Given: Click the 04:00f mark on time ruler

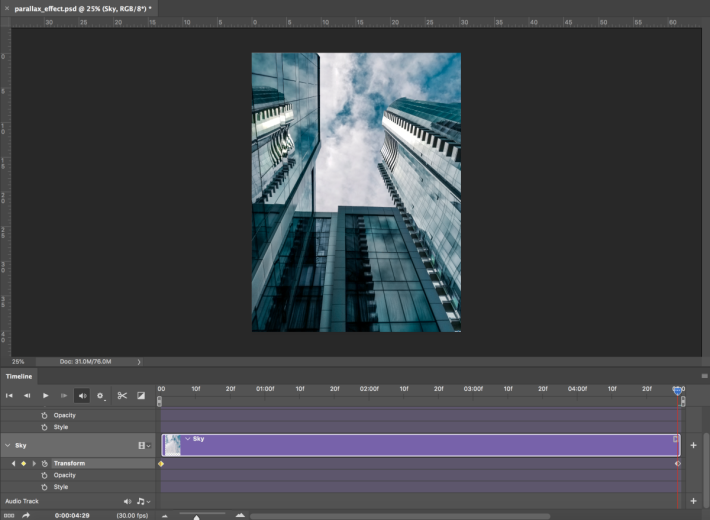Looking at the screenshot, I should [x=577, y=389].
